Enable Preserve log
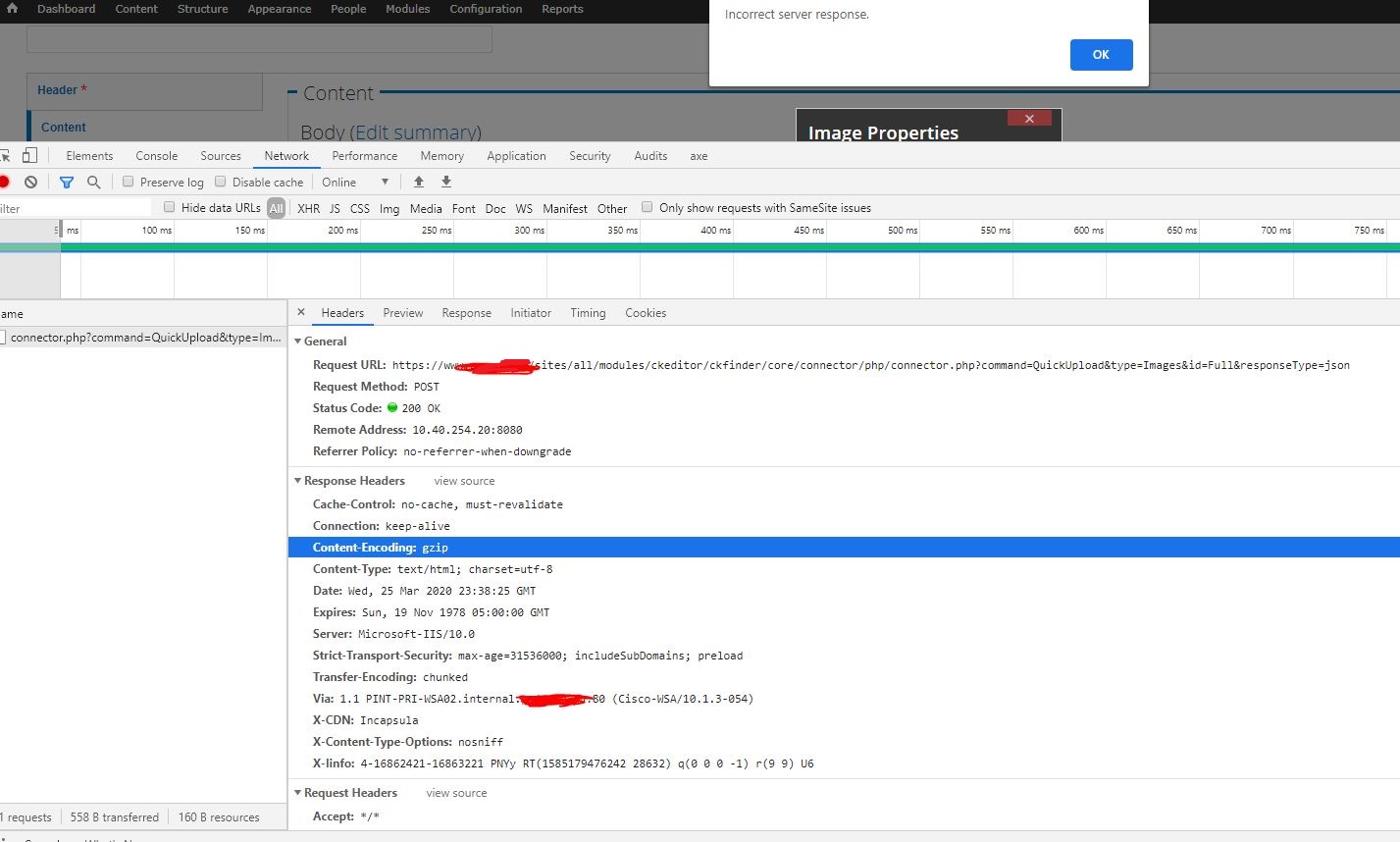1400x842 pixels. pyautogui.click(x=128, y=182)
